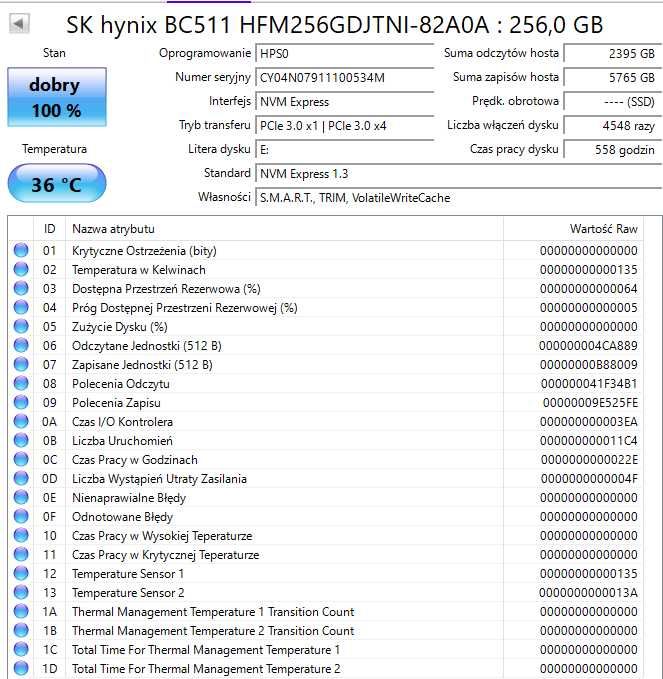Select the 'Polecenia Zapisu' row
Image resolution: width=663 pixels, height=679 pixels.
(326, 403)
